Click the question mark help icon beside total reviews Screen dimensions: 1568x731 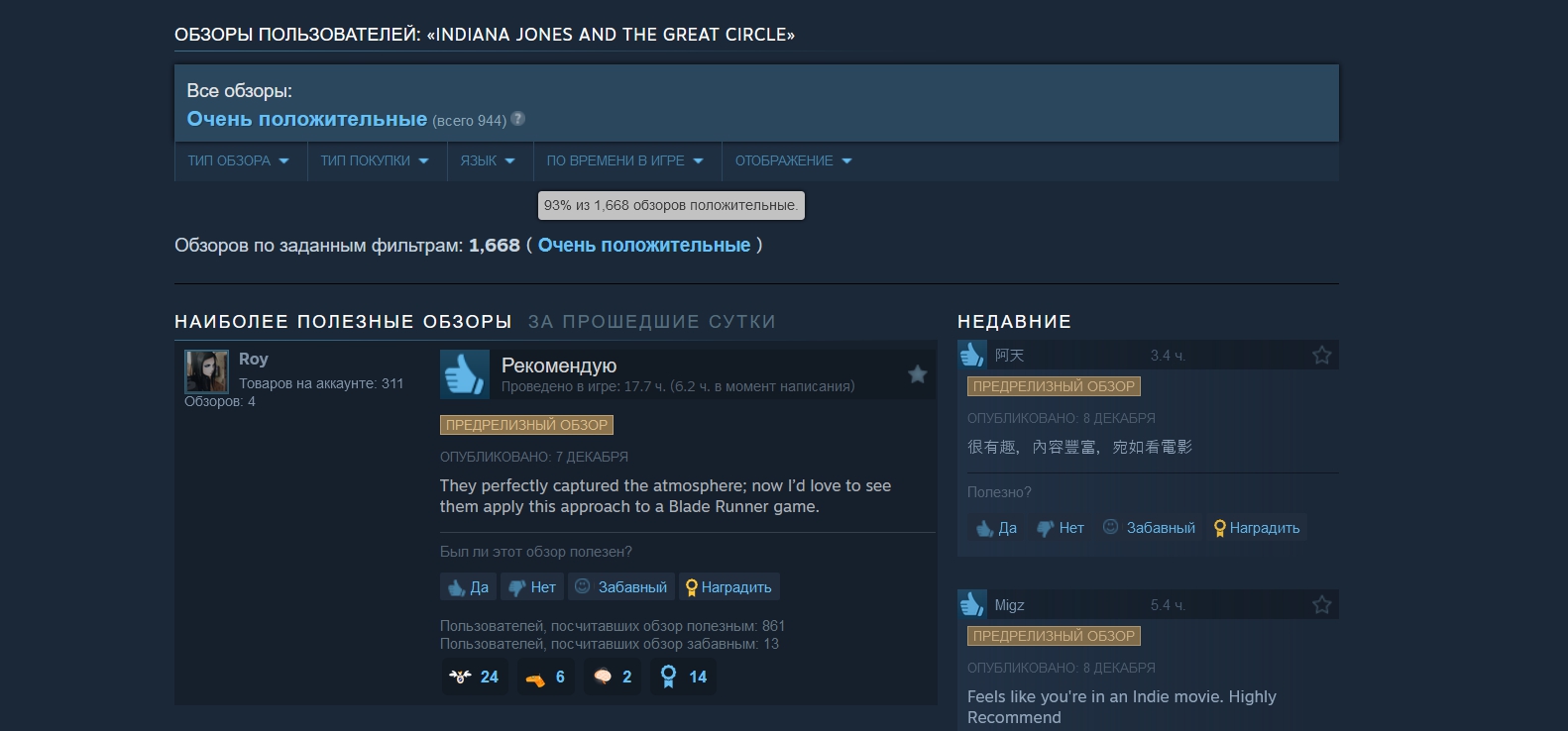(x=517, y=119)
